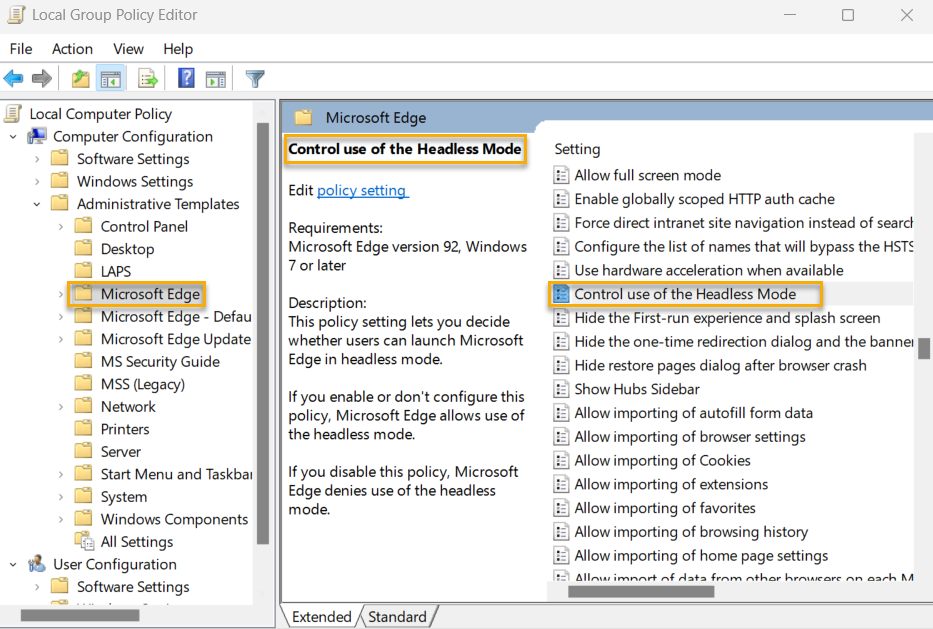Select the Show Hubs Sidebar setting
The height and width of the screenshot is (629, 933).
636,389
